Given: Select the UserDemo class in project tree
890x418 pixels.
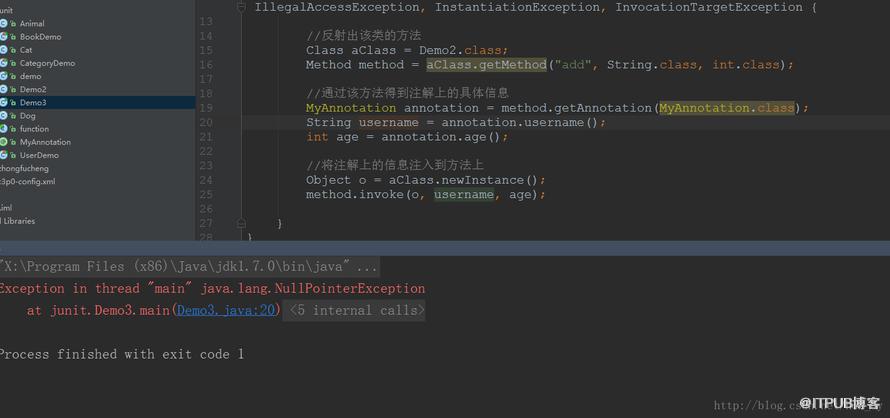Looking at the screenshot, I should tap(39, 155).
